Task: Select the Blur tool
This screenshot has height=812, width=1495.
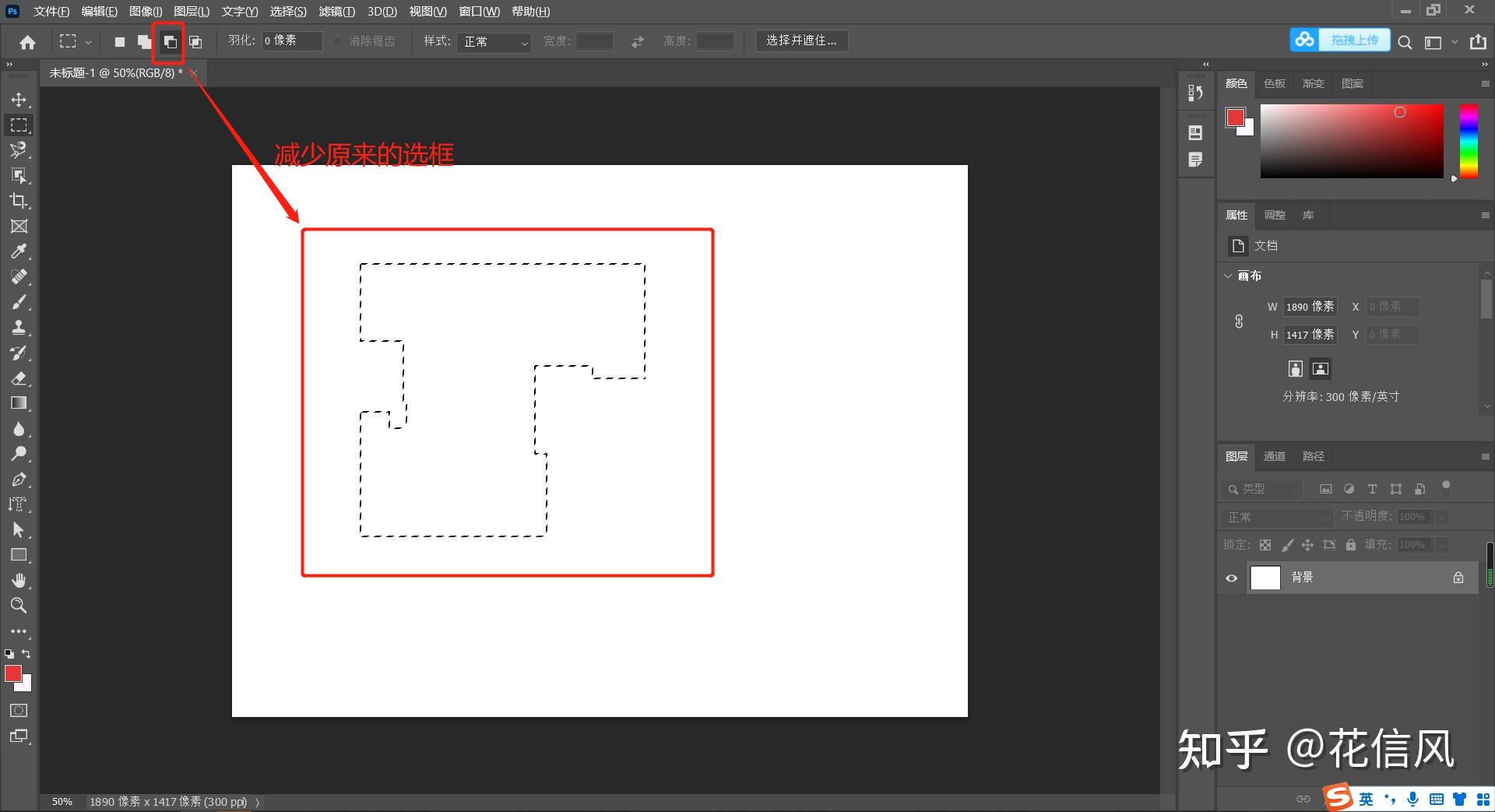Action: pos(19,429)
